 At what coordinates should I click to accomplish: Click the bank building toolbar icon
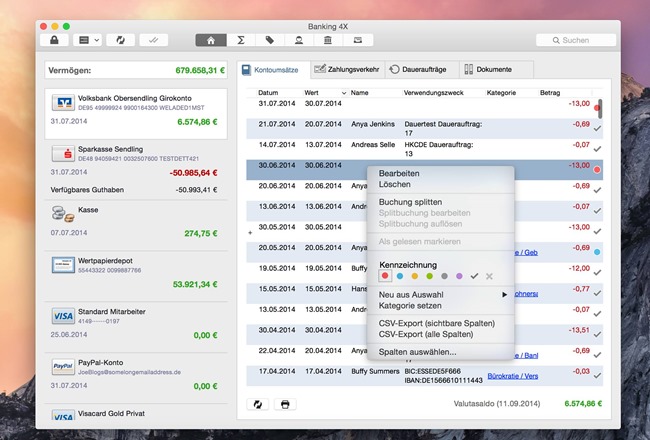point(328,40)
